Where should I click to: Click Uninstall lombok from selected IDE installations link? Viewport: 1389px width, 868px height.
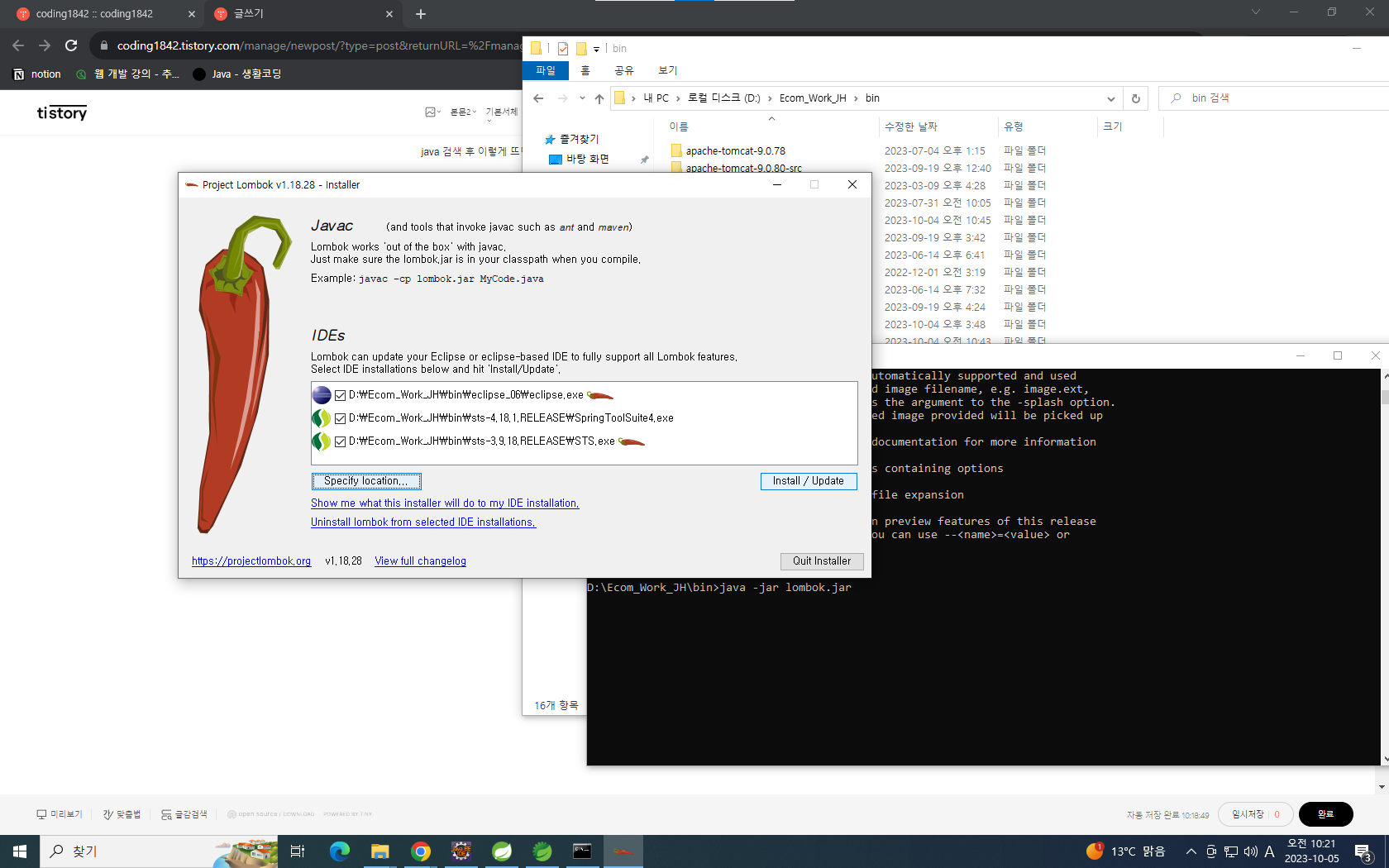pos(423,522)
